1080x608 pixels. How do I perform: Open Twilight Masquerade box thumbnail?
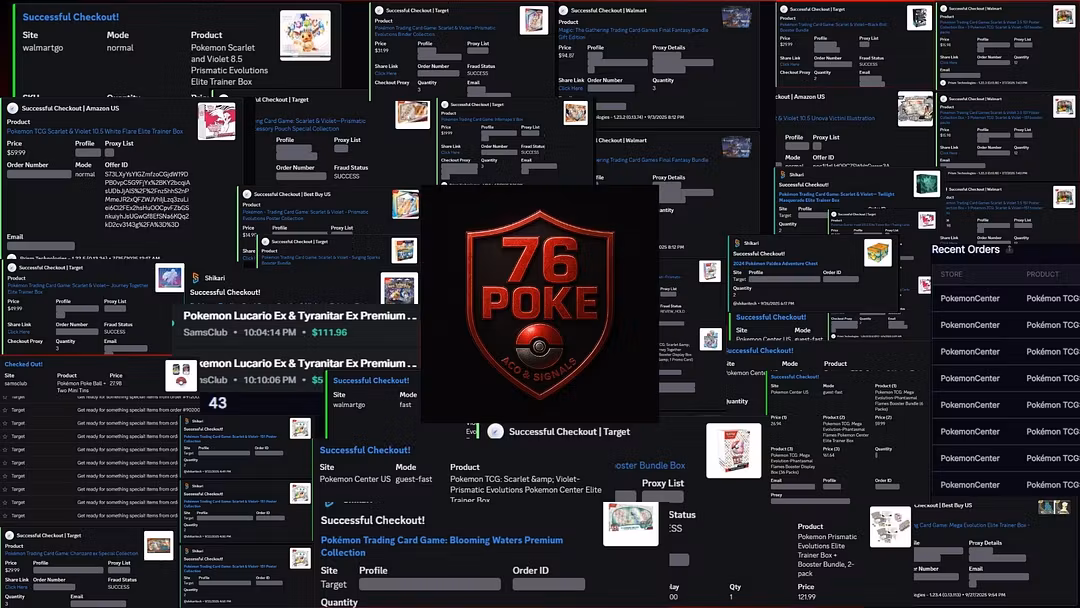coord(926,185)
